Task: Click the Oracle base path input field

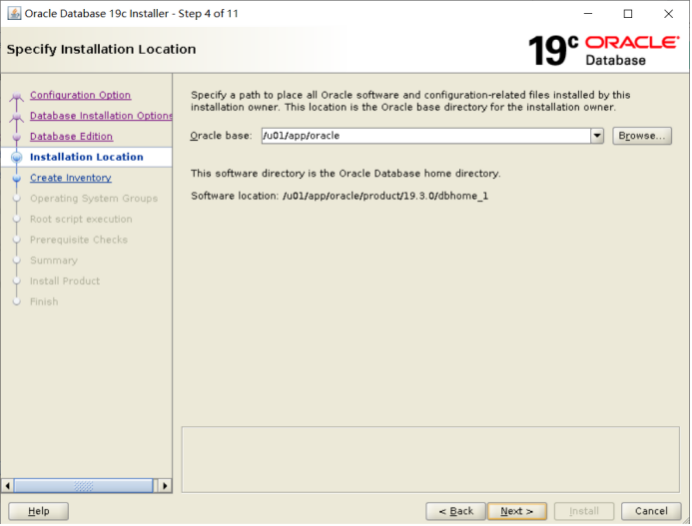Action: pyautogui.click(x=426, y=135)
